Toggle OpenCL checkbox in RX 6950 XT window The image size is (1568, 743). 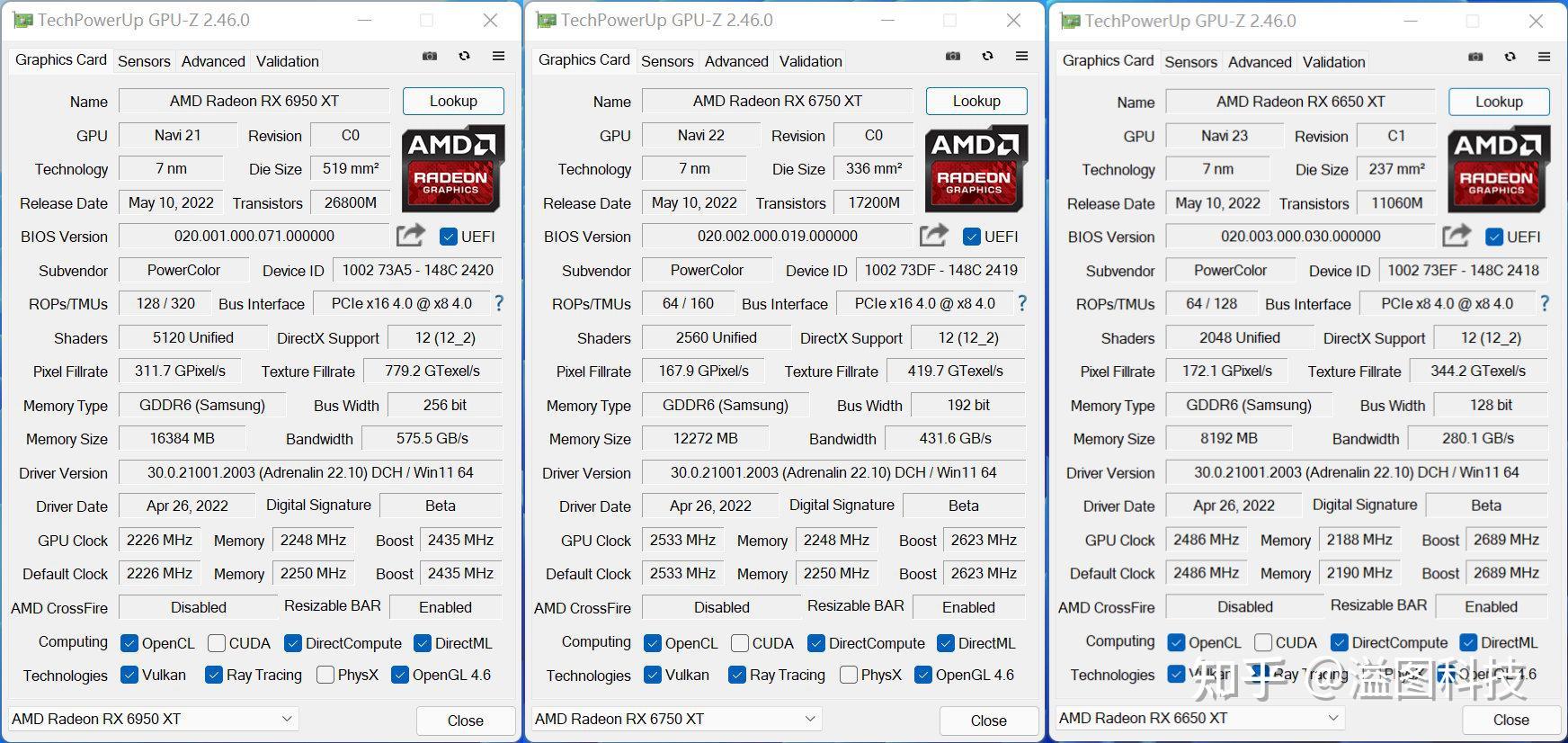click(129, 643)
